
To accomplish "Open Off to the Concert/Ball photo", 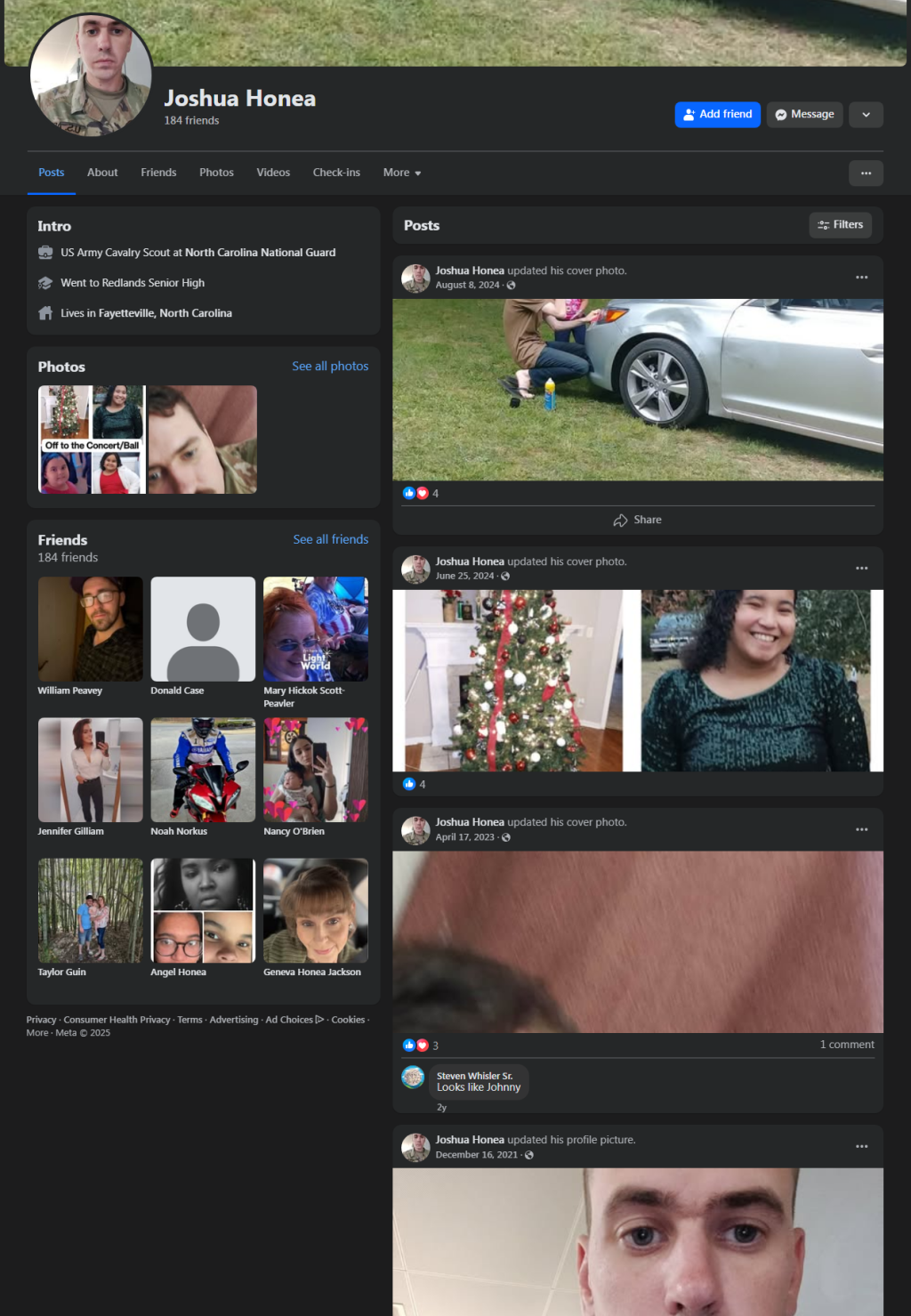I will coord(92,440).
